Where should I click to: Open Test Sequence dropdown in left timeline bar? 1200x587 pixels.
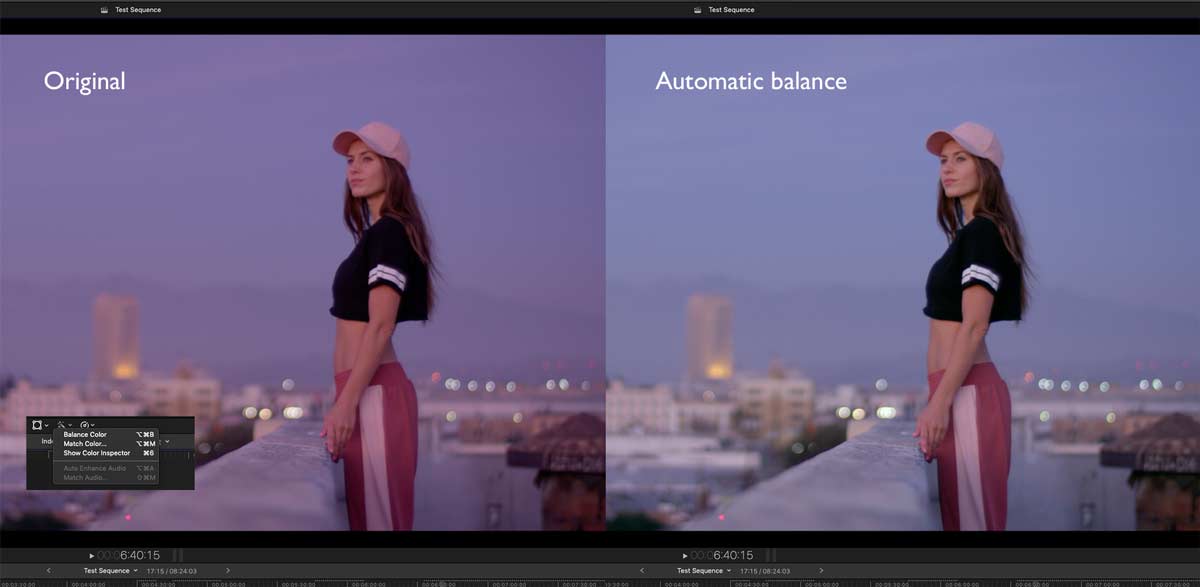[x=111, y=571]
